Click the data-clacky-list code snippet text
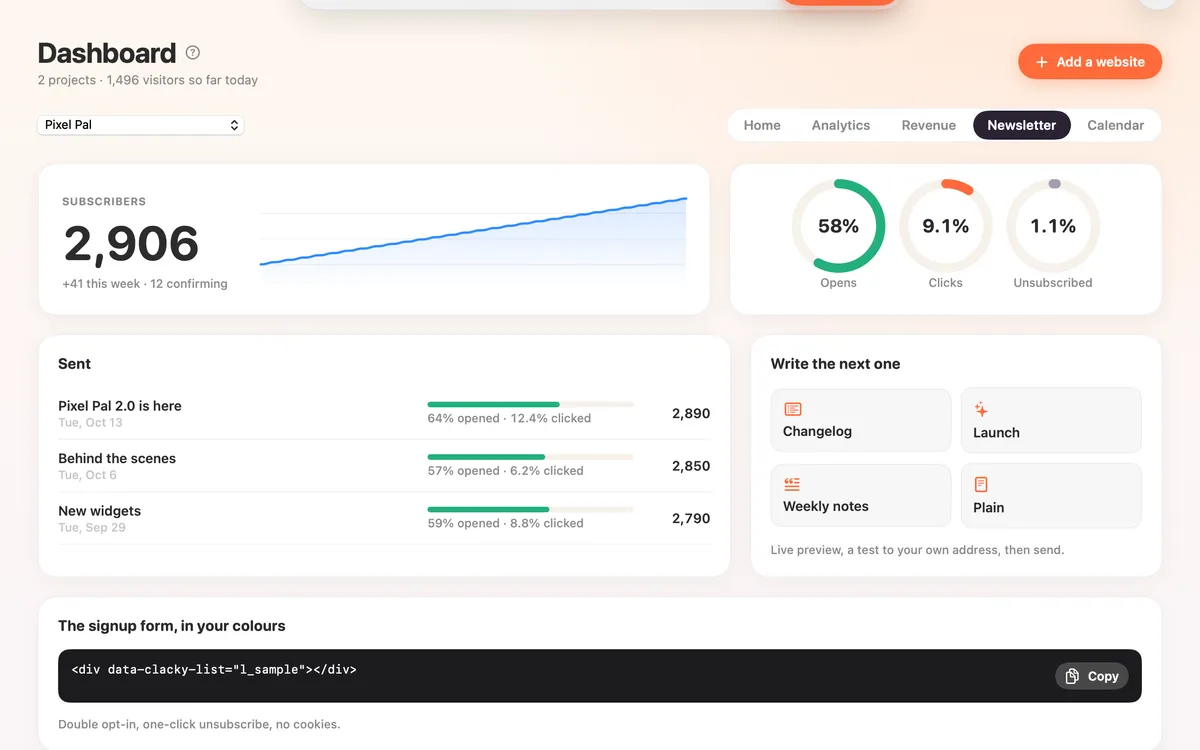1200x750 pixels. [214, 670]
